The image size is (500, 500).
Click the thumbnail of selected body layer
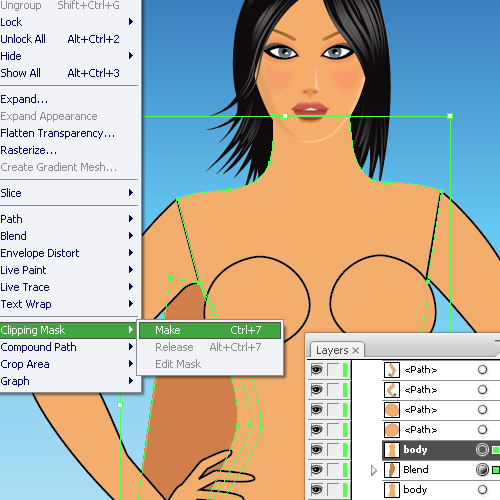pos(392,450)
